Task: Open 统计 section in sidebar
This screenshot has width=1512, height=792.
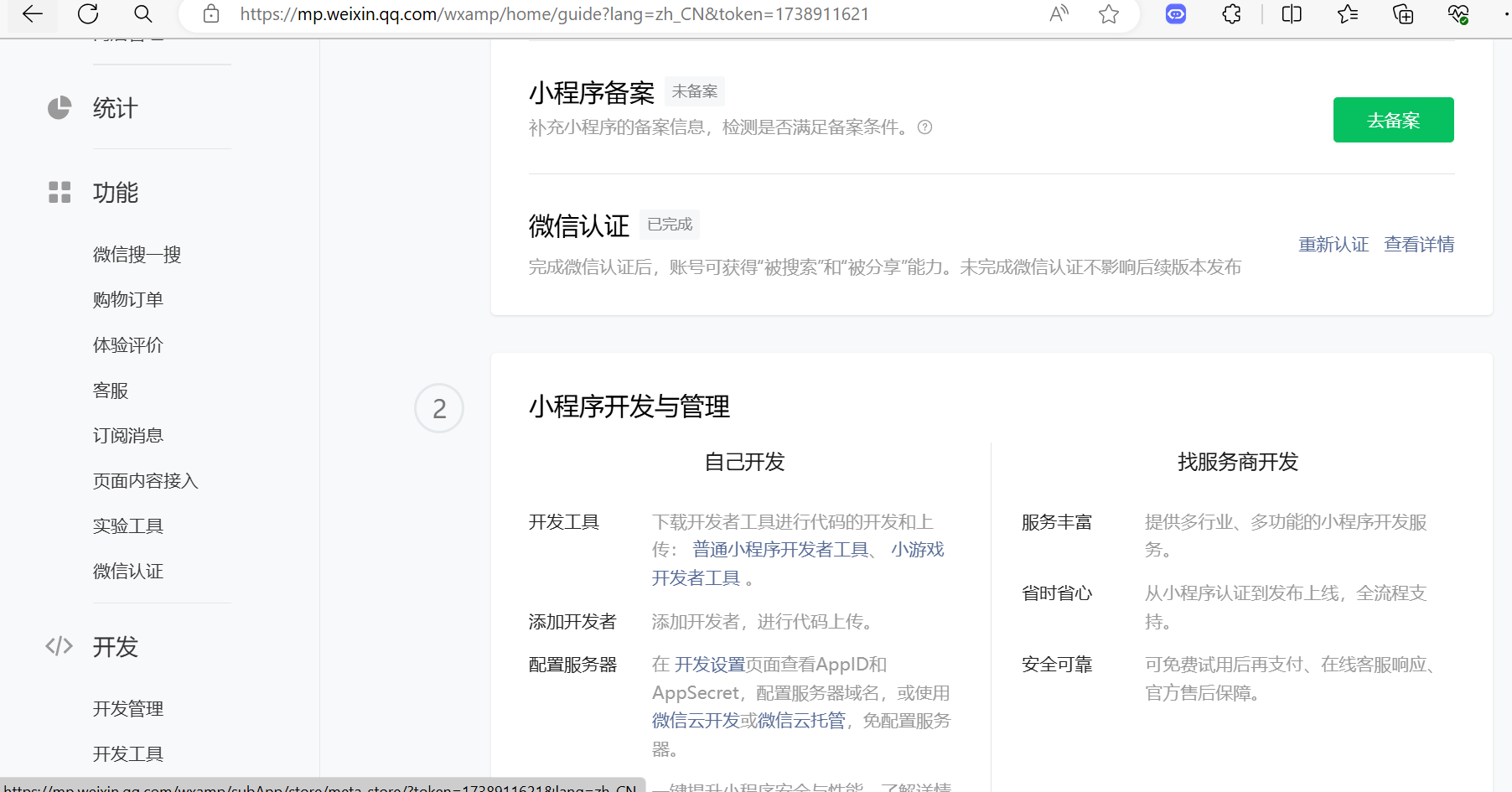Action: [x=115, y=108]
